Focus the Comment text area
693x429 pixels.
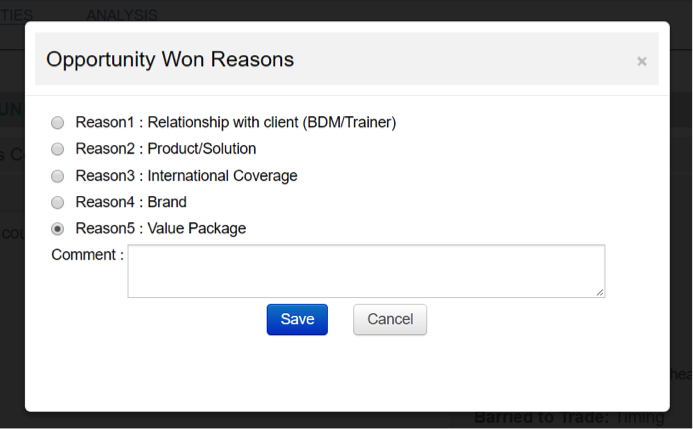366,271
